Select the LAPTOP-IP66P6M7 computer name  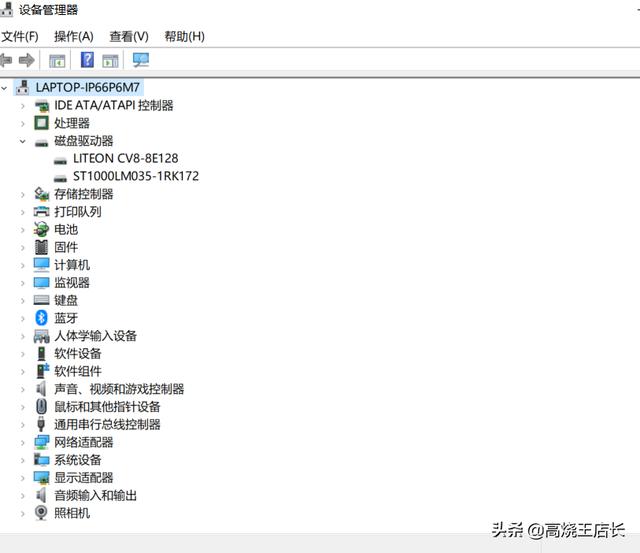88,87
